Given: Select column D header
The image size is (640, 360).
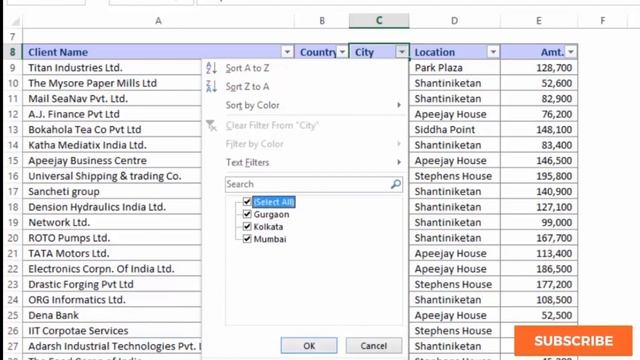Looking at the screenshot, I should [454, 21].
